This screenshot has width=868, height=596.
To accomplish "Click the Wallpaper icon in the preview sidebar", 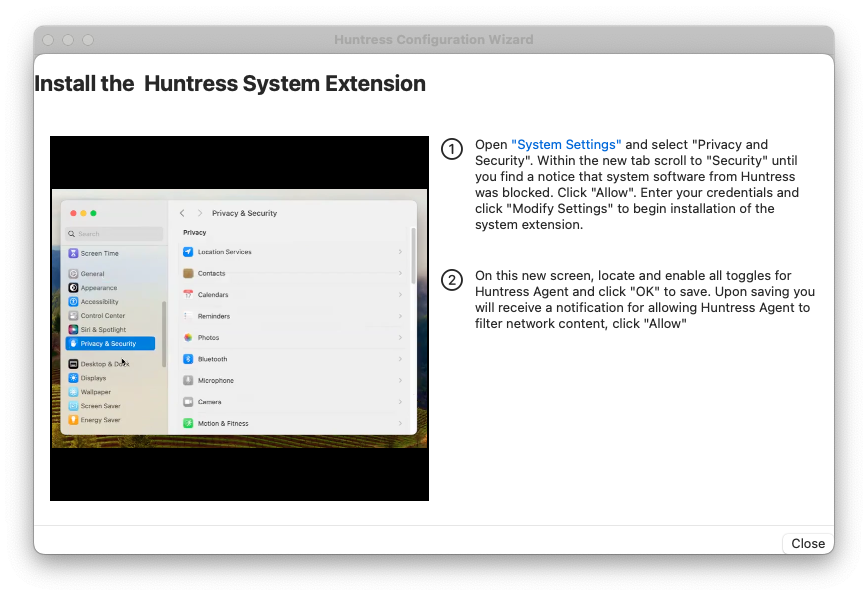I will point(73,392).
